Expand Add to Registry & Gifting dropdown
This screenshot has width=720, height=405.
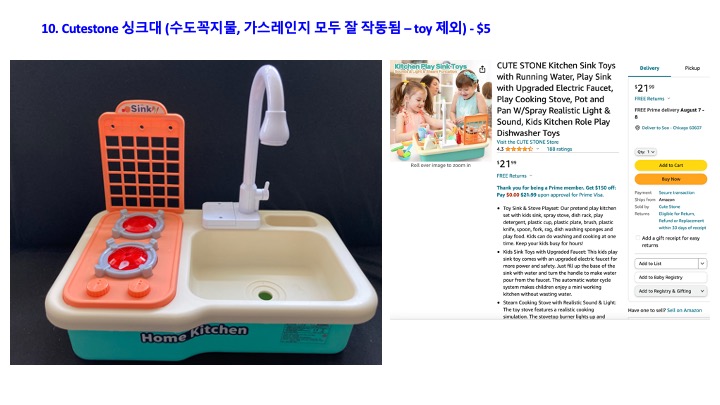coord(670,291)
